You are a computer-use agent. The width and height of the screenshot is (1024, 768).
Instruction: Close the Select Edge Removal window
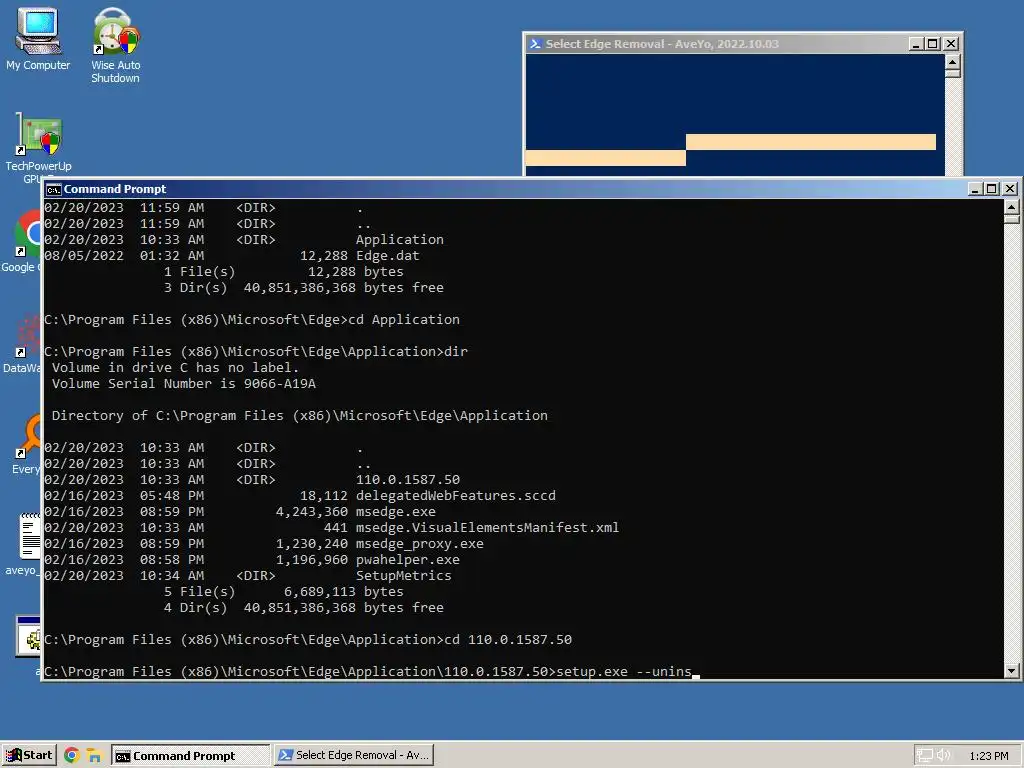pos(951,44)
